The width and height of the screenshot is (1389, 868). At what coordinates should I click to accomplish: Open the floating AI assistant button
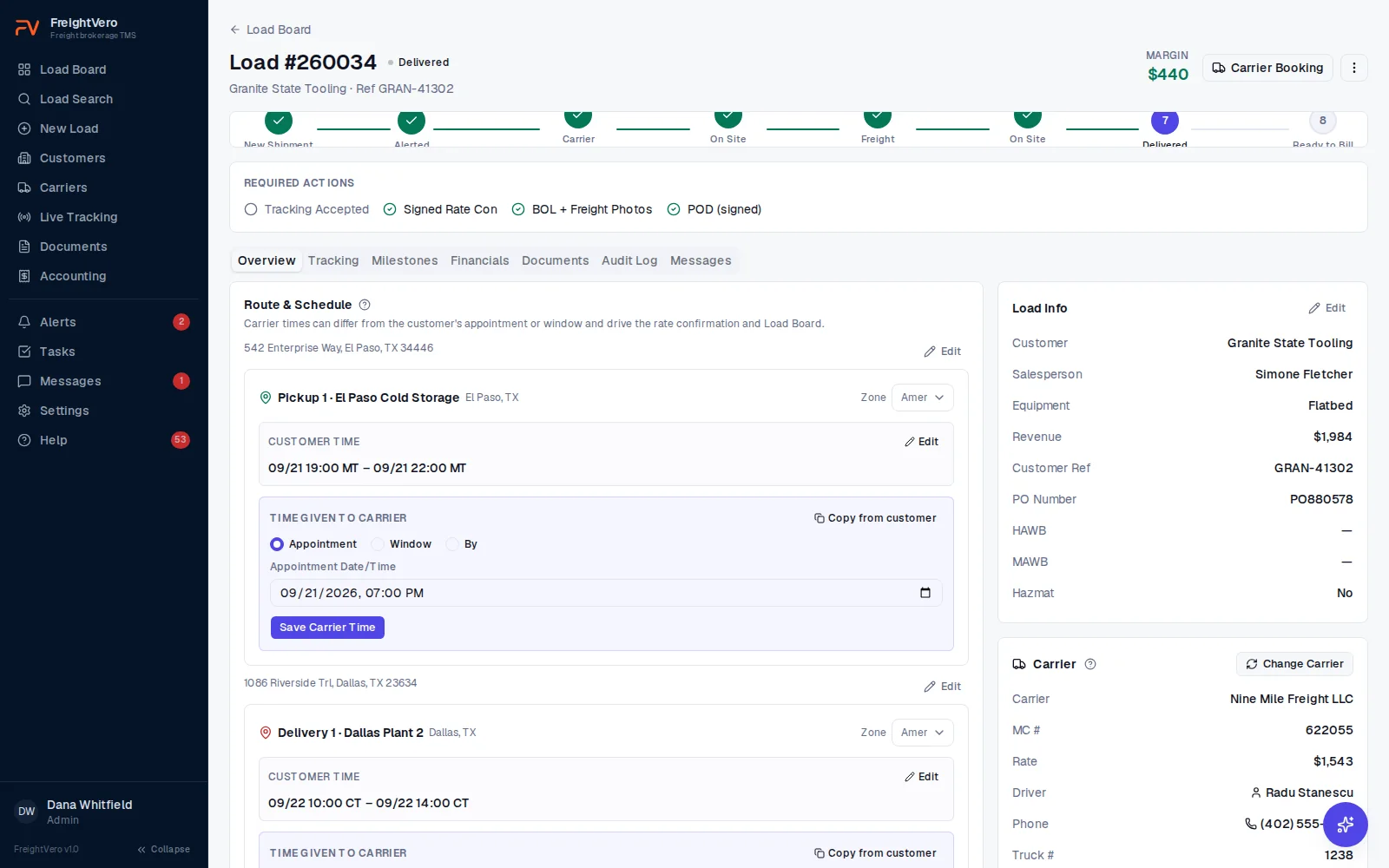(1346, 825)
